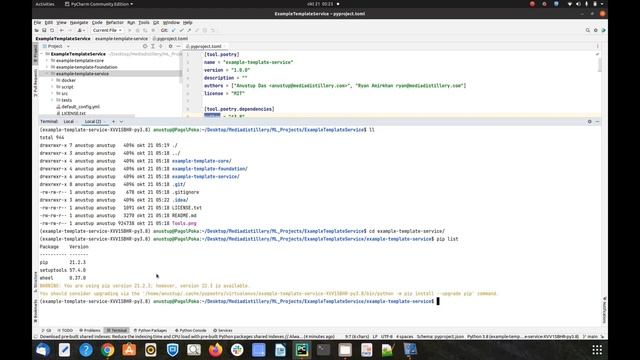Toggle the Project side tool window button

[x=36, y=54]
